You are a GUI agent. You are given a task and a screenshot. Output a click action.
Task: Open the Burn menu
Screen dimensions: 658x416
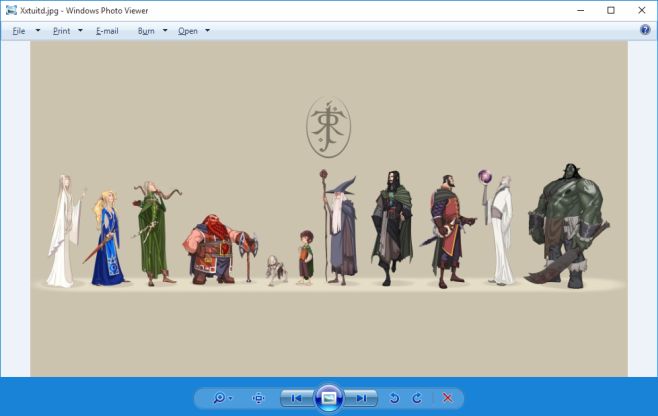point(146,31)
